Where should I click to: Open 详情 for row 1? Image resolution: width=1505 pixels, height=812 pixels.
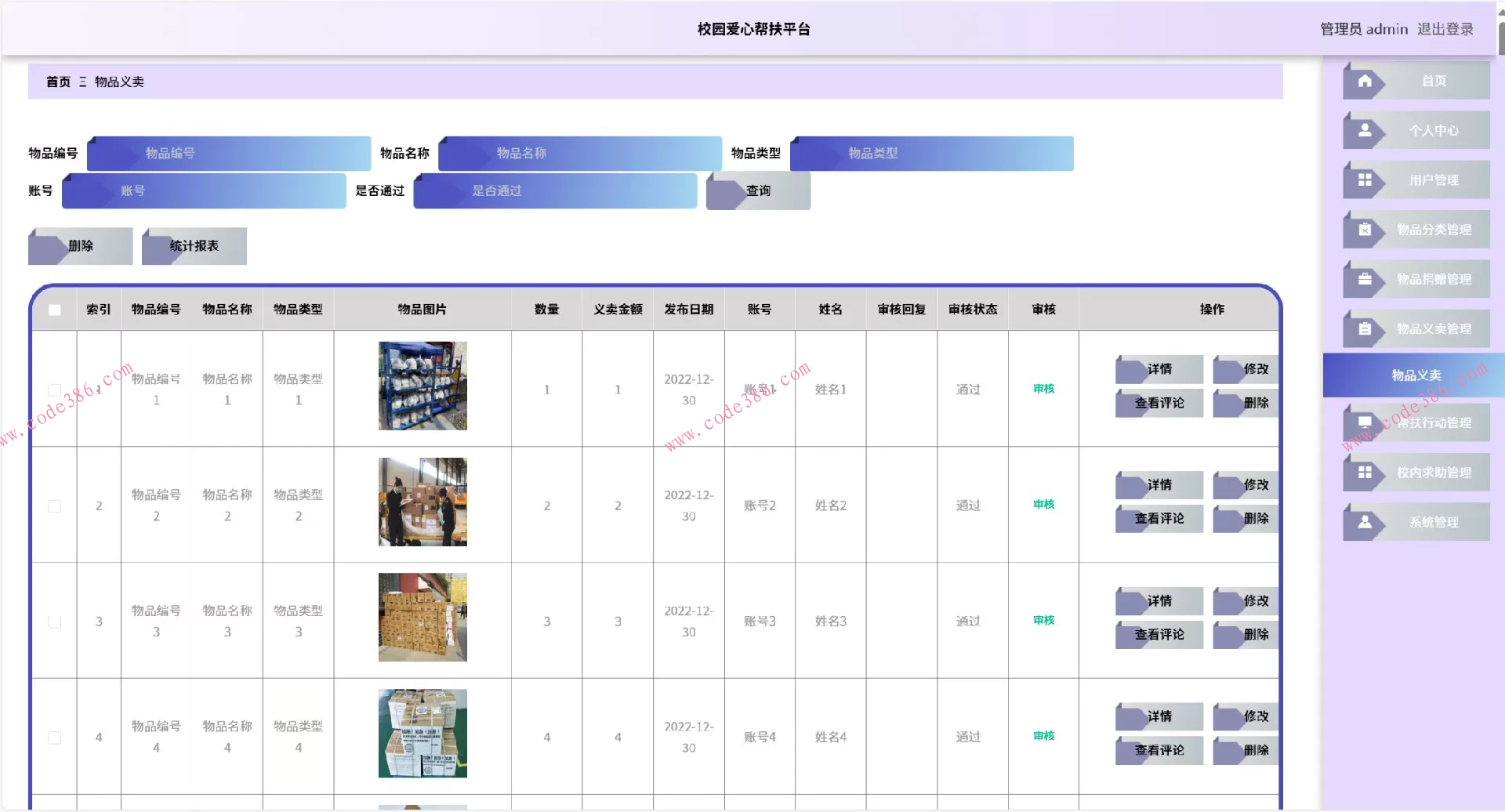1159,369
